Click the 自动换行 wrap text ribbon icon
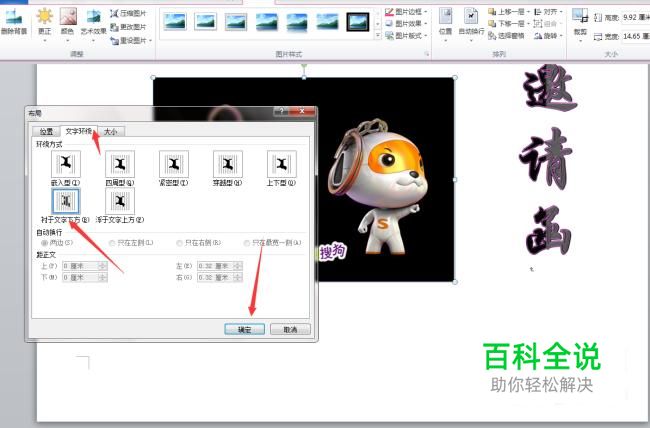The image size is (650, 428). (x=471, y=17)
